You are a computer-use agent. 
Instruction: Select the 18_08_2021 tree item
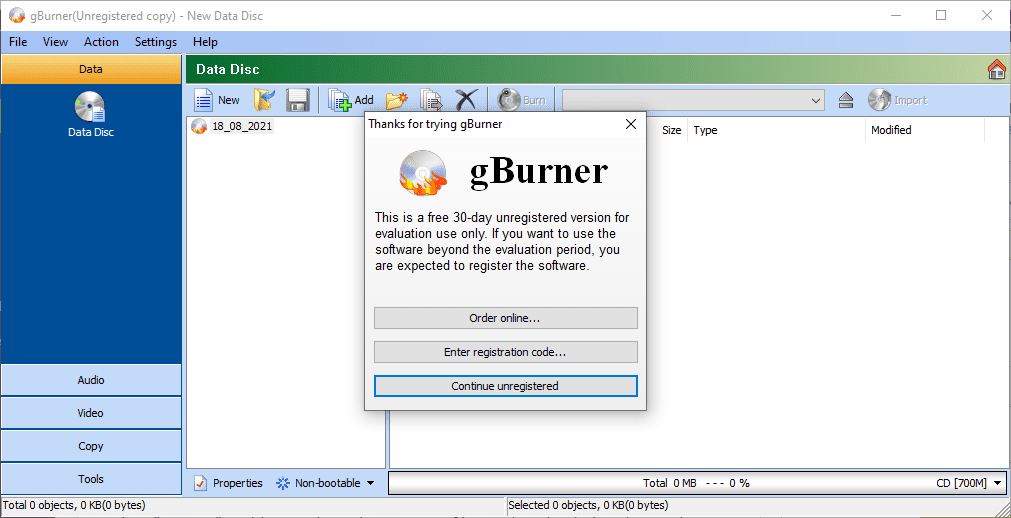coord(242,126)
